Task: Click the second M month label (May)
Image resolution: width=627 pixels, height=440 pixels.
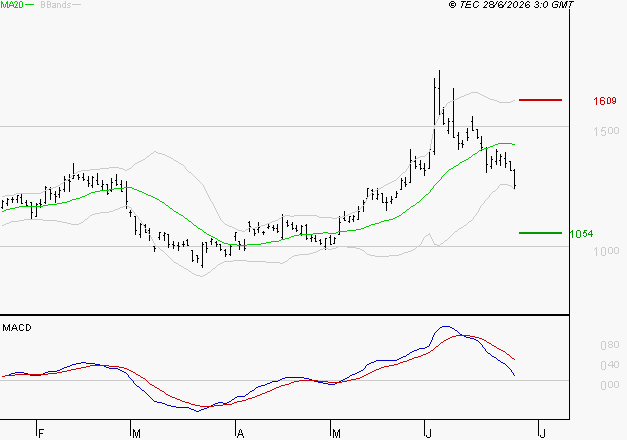Action: tap(336, 434)
